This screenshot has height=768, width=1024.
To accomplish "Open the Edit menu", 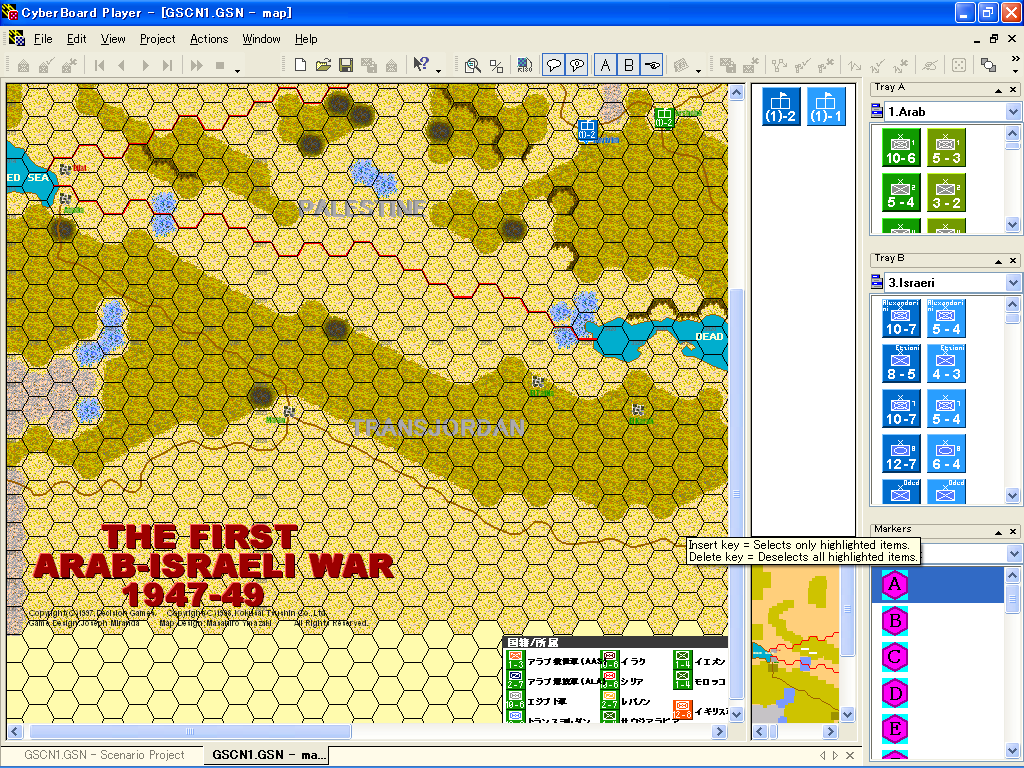I will (76, 39).
